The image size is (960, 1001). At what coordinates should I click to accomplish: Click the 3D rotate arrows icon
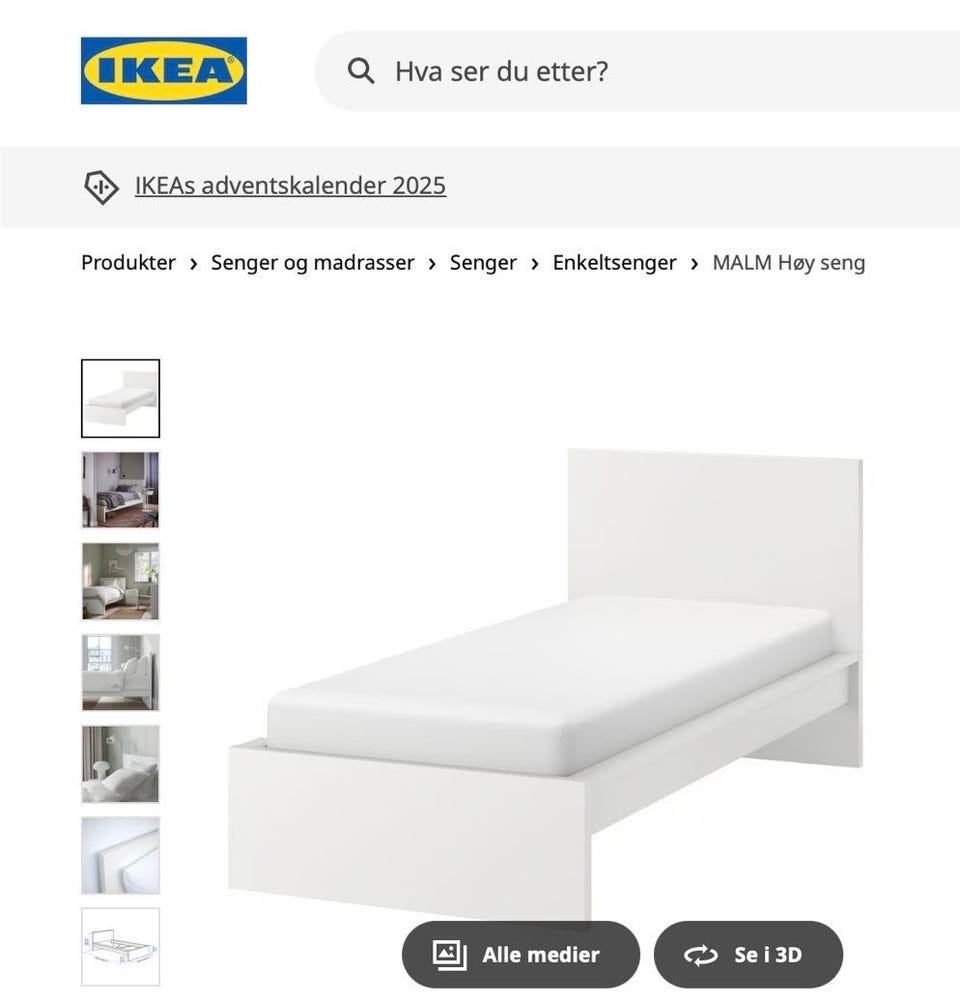(701, 955)
